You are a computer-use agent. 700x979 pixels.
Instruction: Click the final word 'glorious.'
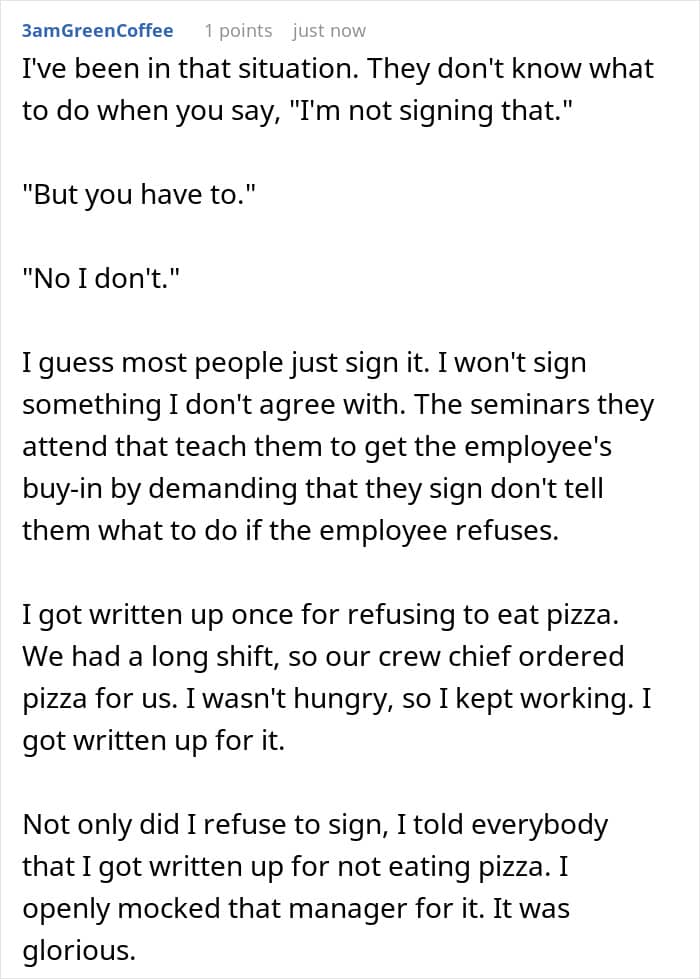click(x=79, y=950)
